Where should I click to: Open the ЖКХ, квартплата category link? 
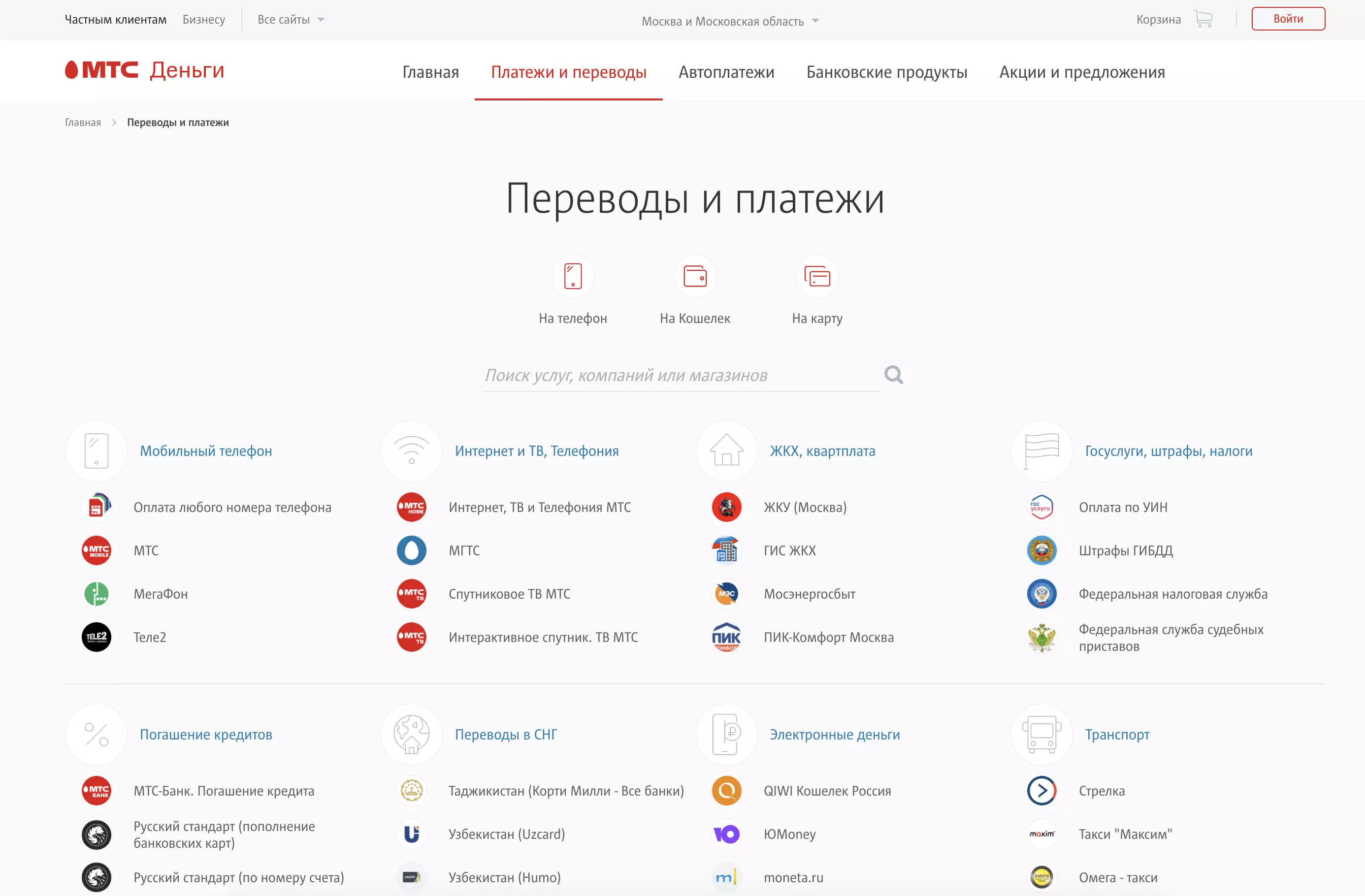coord(822,451)
